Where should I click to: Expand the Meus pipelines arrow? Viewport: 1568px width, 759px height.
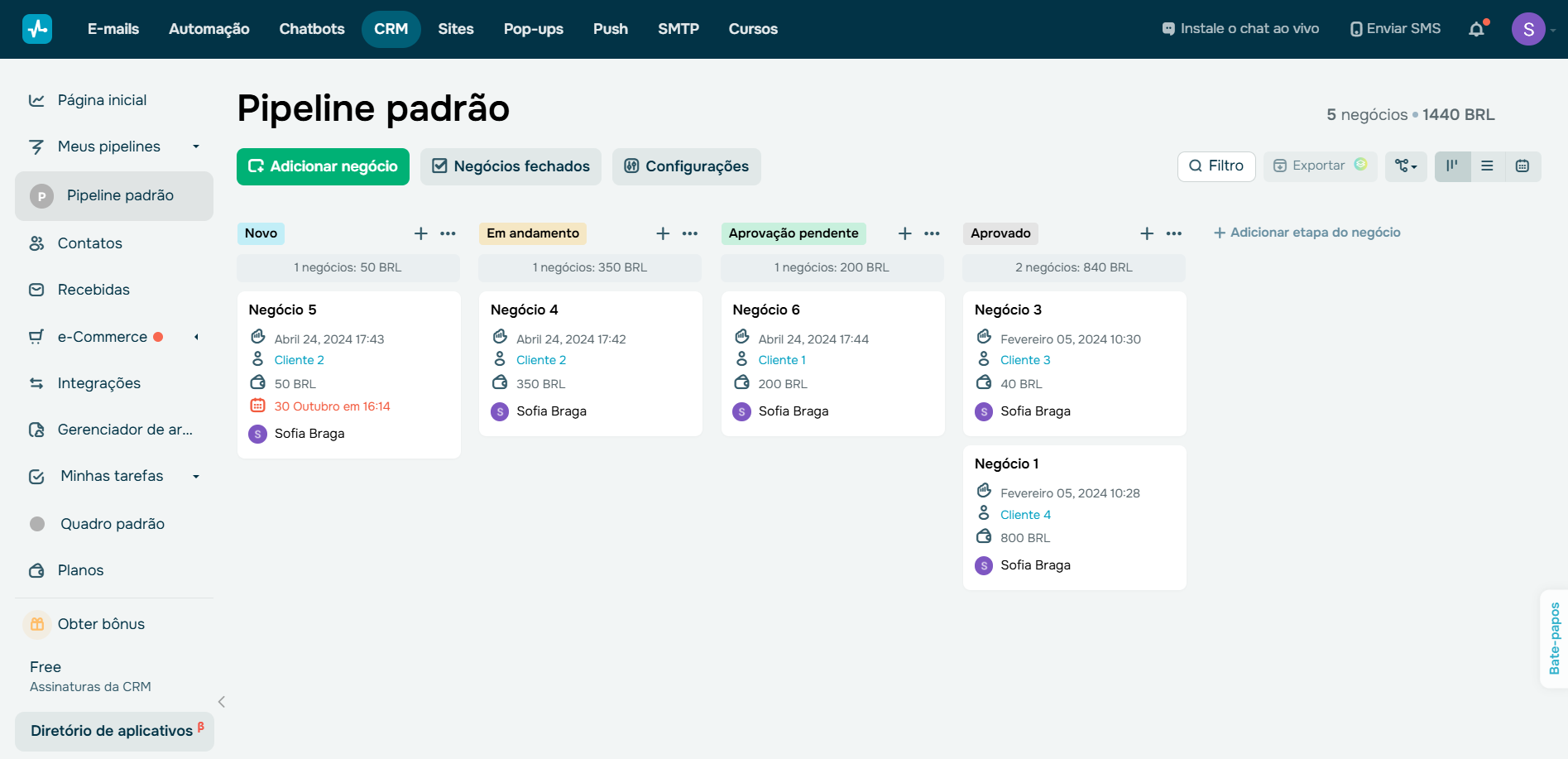pos(196,147)
